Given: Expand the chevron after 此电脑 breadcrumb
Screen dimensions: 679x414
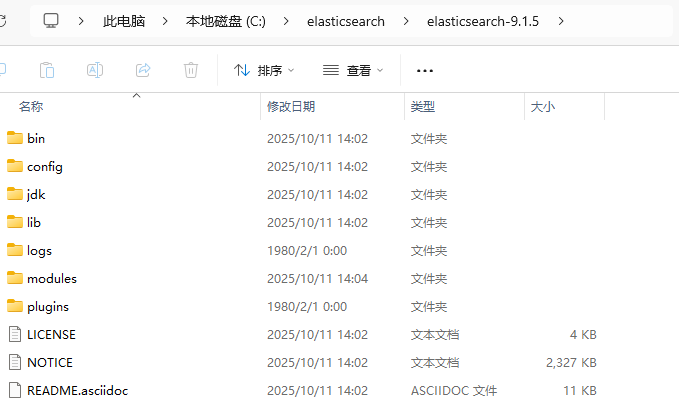Looking at the screenshot, I should tap(165, 21).
